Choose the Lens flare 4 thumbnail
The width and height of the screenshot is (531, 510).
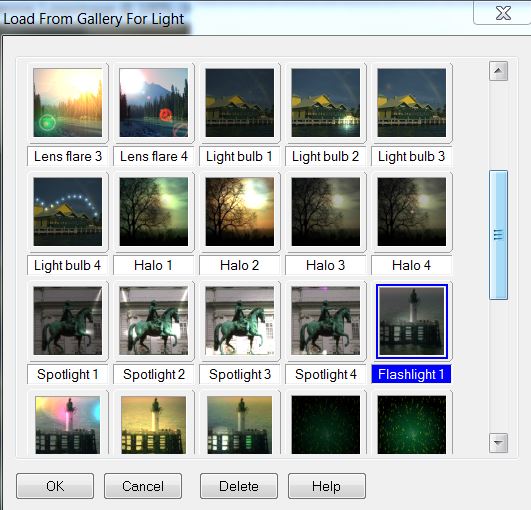click(154, 103)
